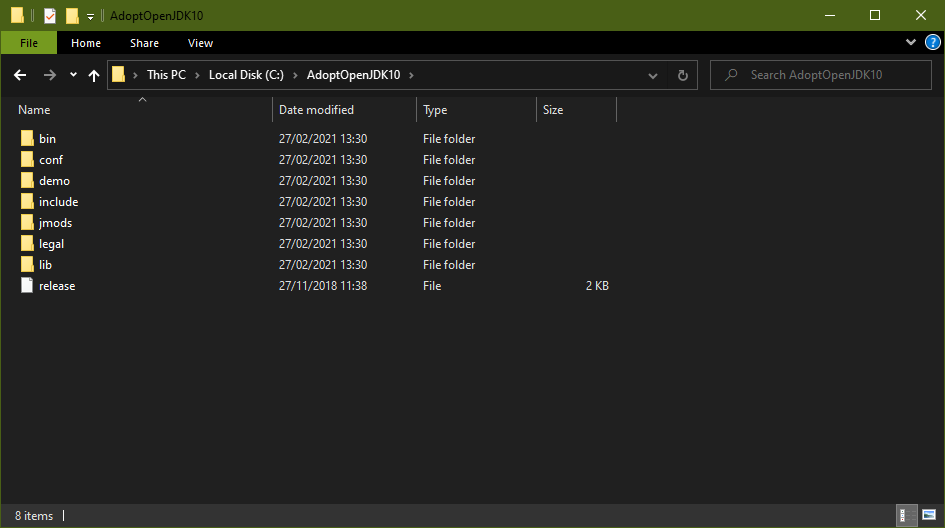Select the jmods folder icon
Screen dimensions: 945x528
click(x=27, y=222)
